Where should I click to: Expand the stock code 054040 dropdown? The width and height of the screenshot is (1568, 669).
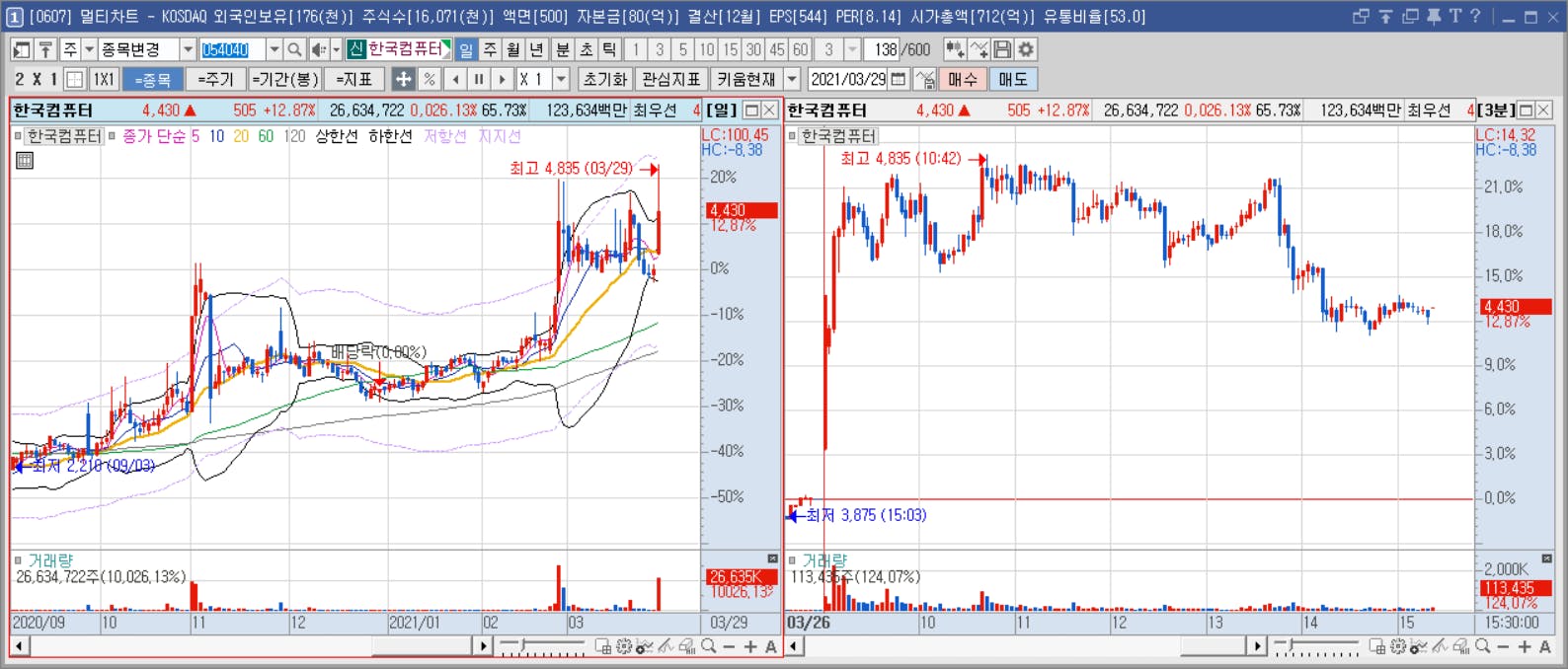[274, 49]
